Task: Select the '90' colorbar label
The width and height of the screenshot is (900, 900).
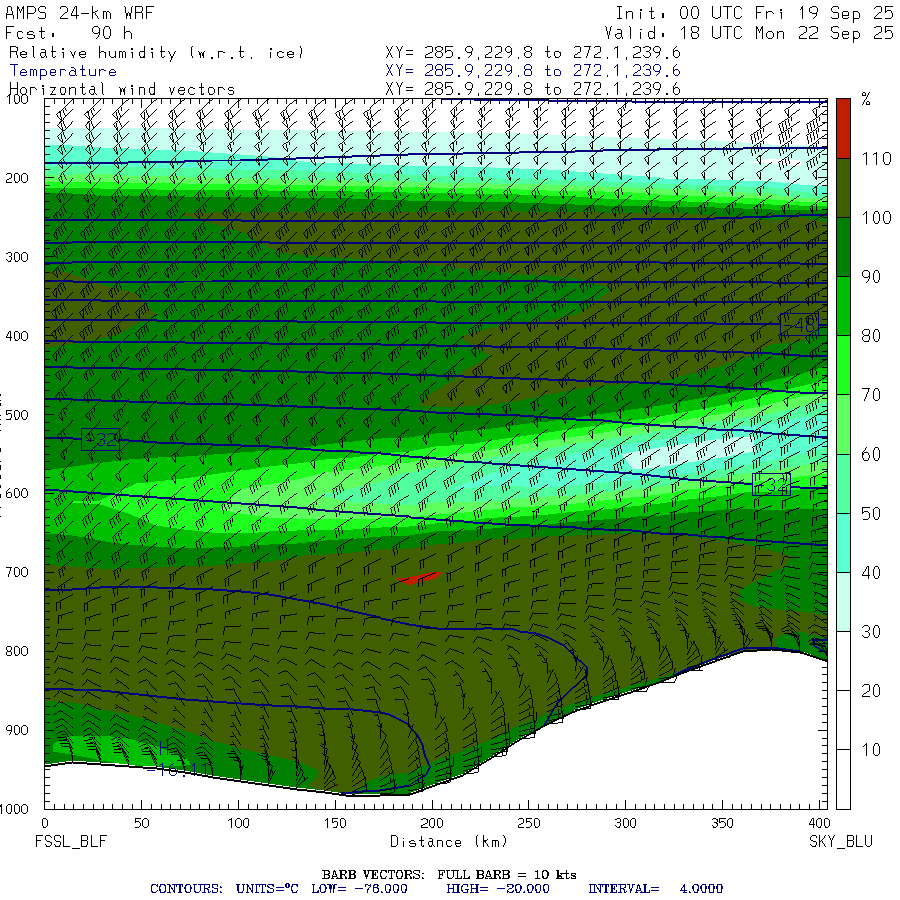Action: click(x=871, y=277)
